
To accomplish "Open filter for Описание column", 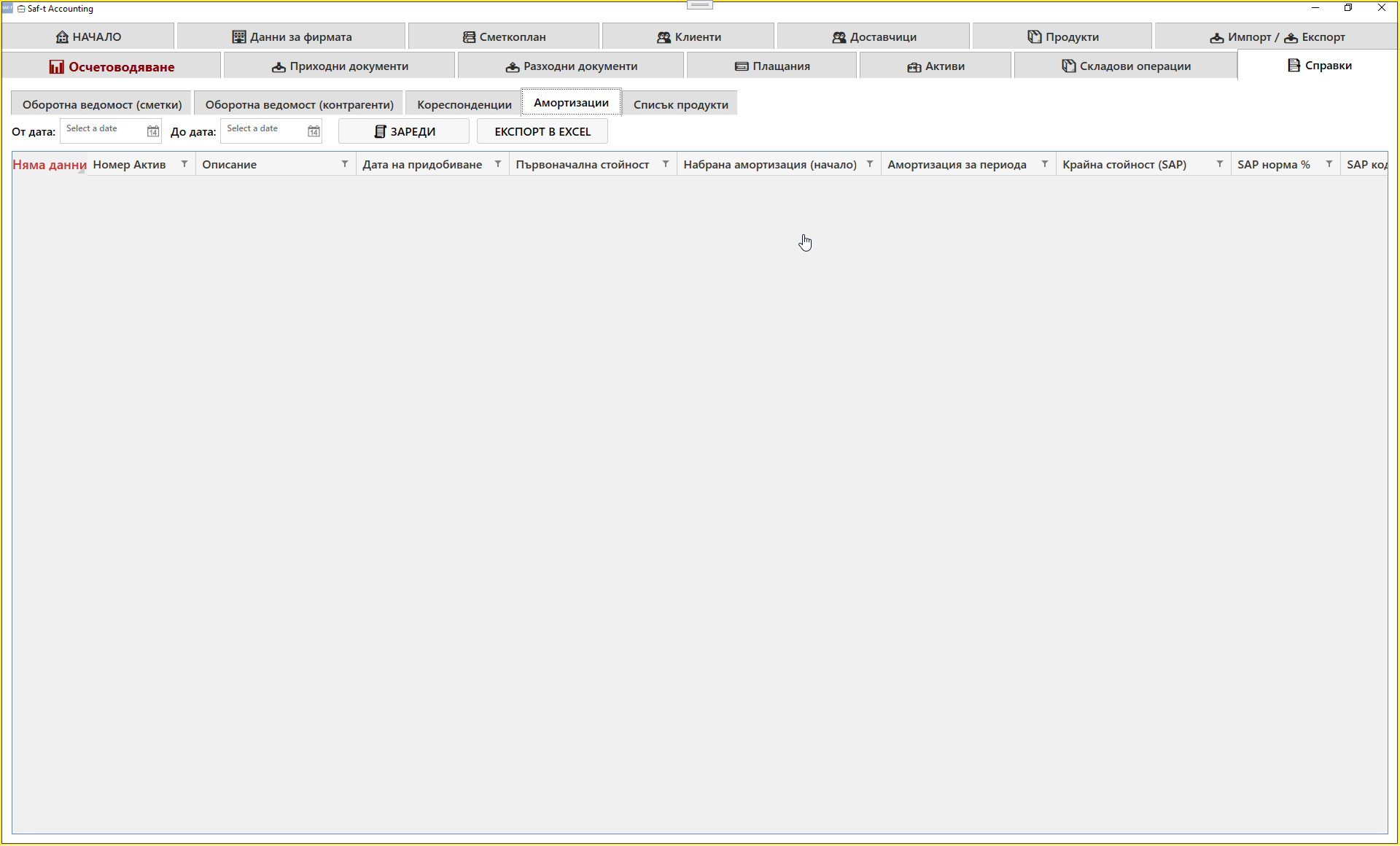I will click(x=345, y=164).
